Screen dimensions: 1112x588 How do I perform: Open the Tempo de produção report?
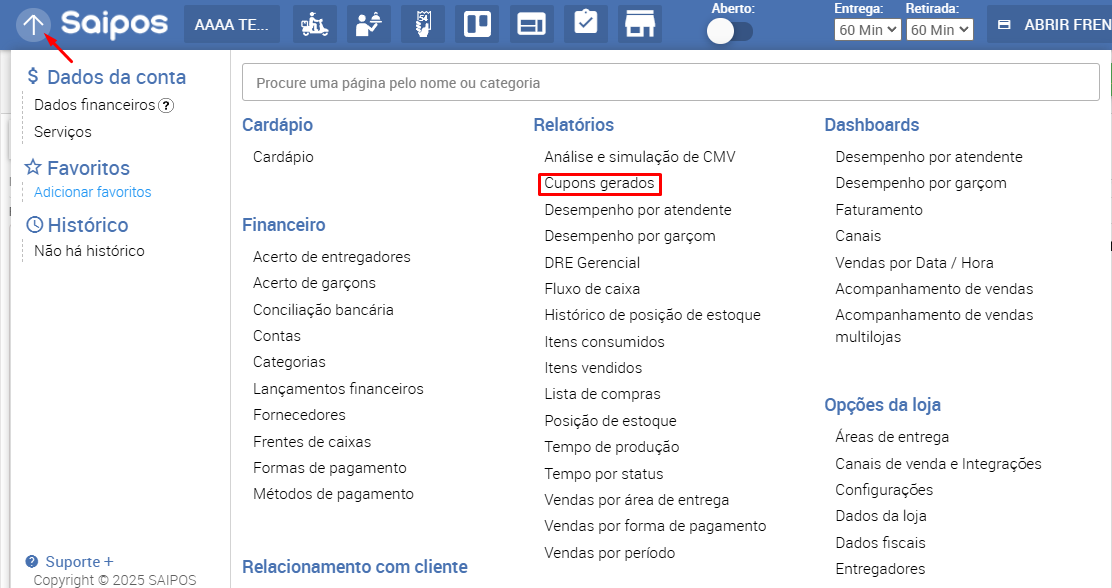click(x=612, y=448)
